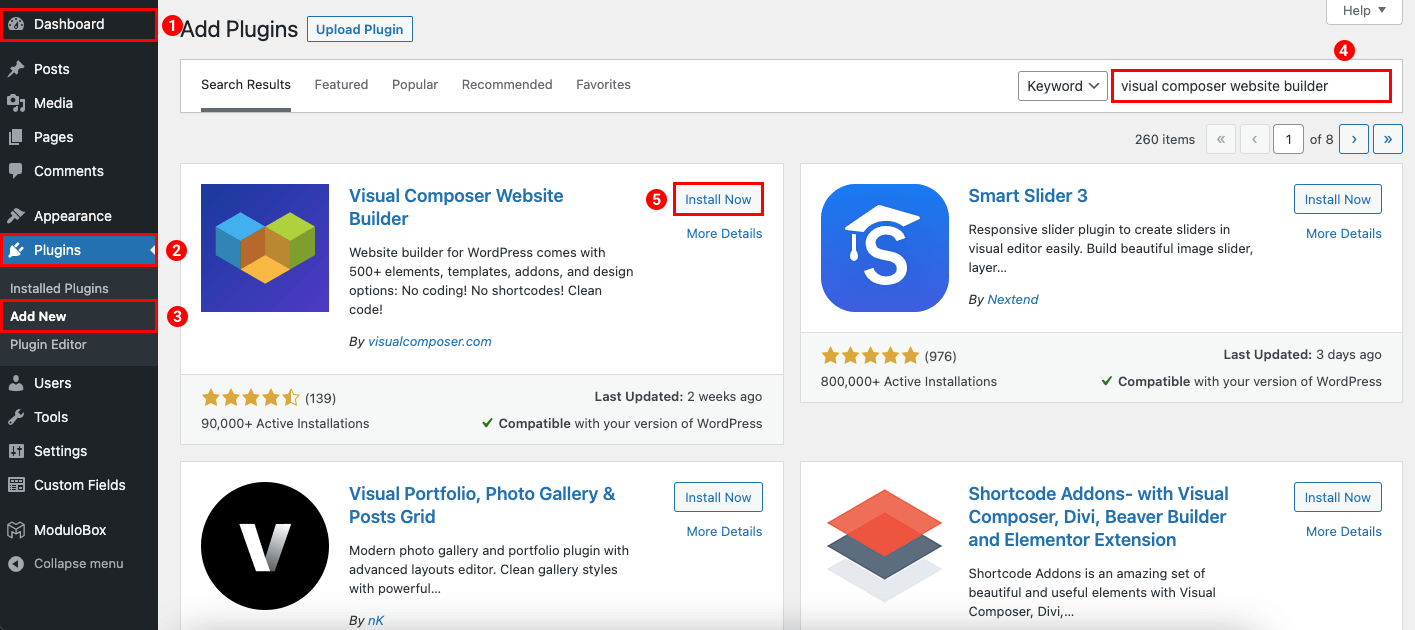Open More Details for Smart Slider 3
1415x630 pixels.
[1344, 233]
